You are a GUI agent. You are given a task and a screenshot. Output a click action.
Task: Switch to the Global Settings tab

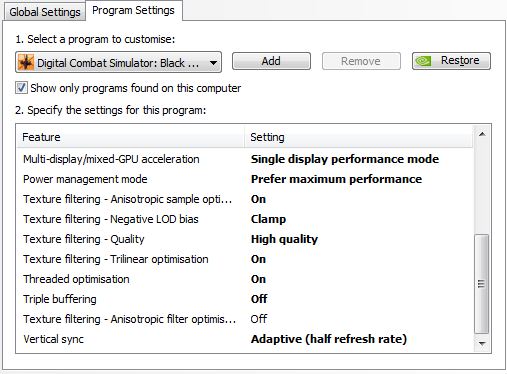point(45,12)
